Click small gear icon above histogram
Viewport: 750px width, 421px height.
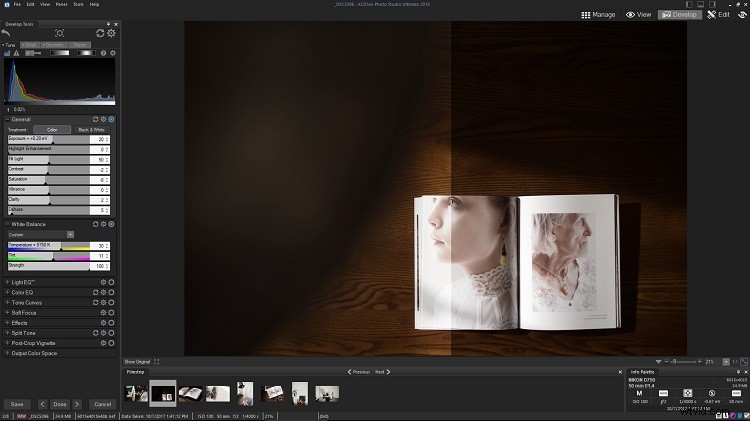pyautogui.click(x=113, y=53)
